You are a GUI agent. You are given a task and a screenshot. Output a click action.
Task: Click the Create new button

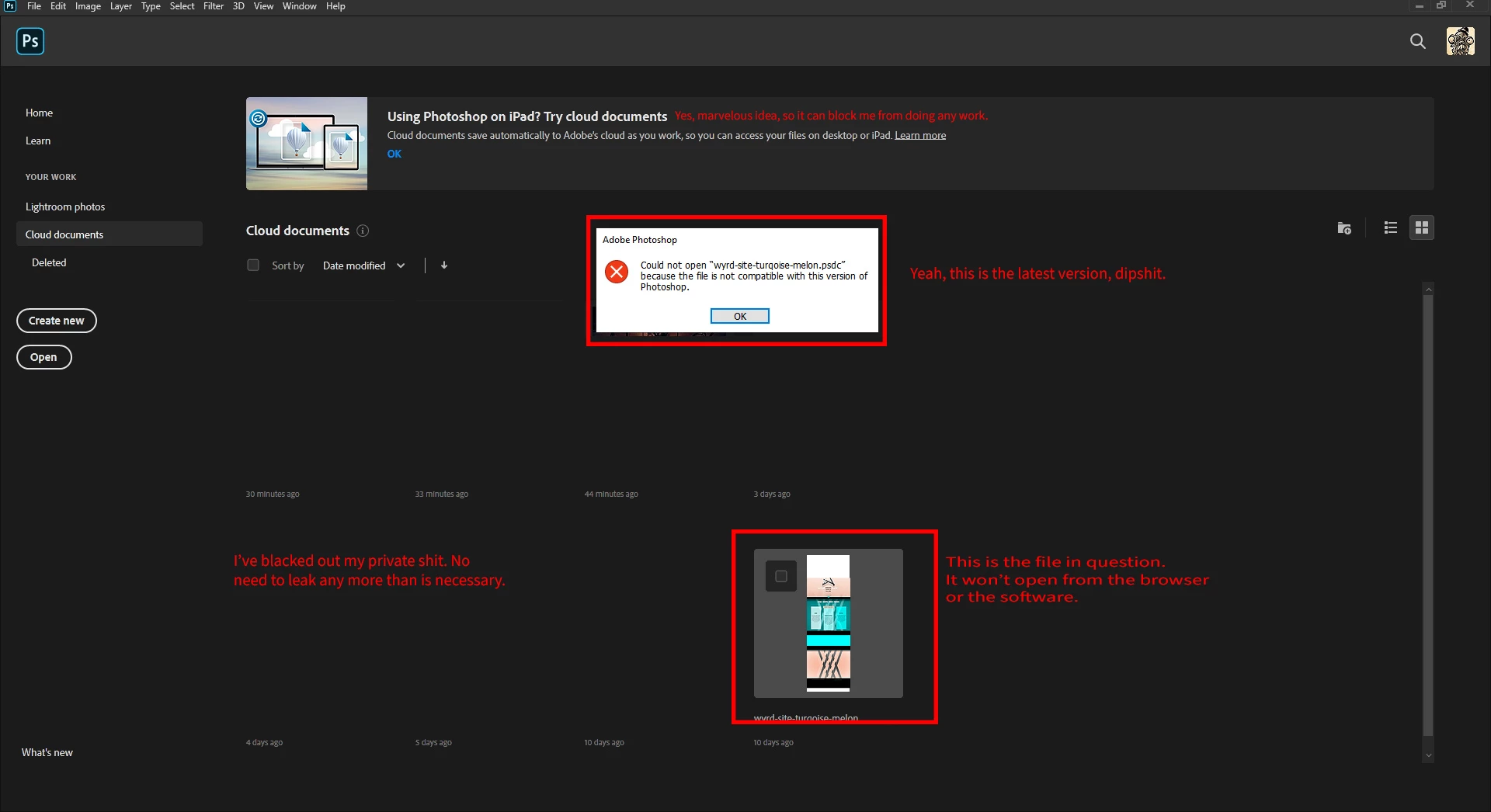57,321
